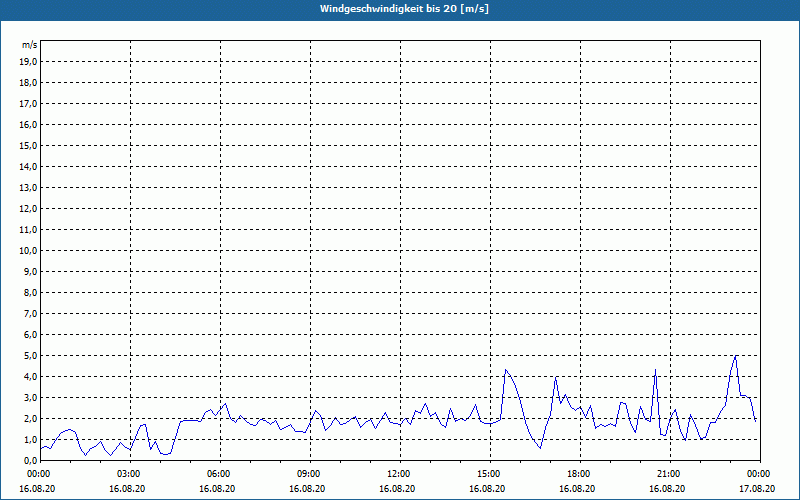Click the 16,0 y-axis label
Screen dimensions: 800x500
pyautogui.click(x=28, y=124)
